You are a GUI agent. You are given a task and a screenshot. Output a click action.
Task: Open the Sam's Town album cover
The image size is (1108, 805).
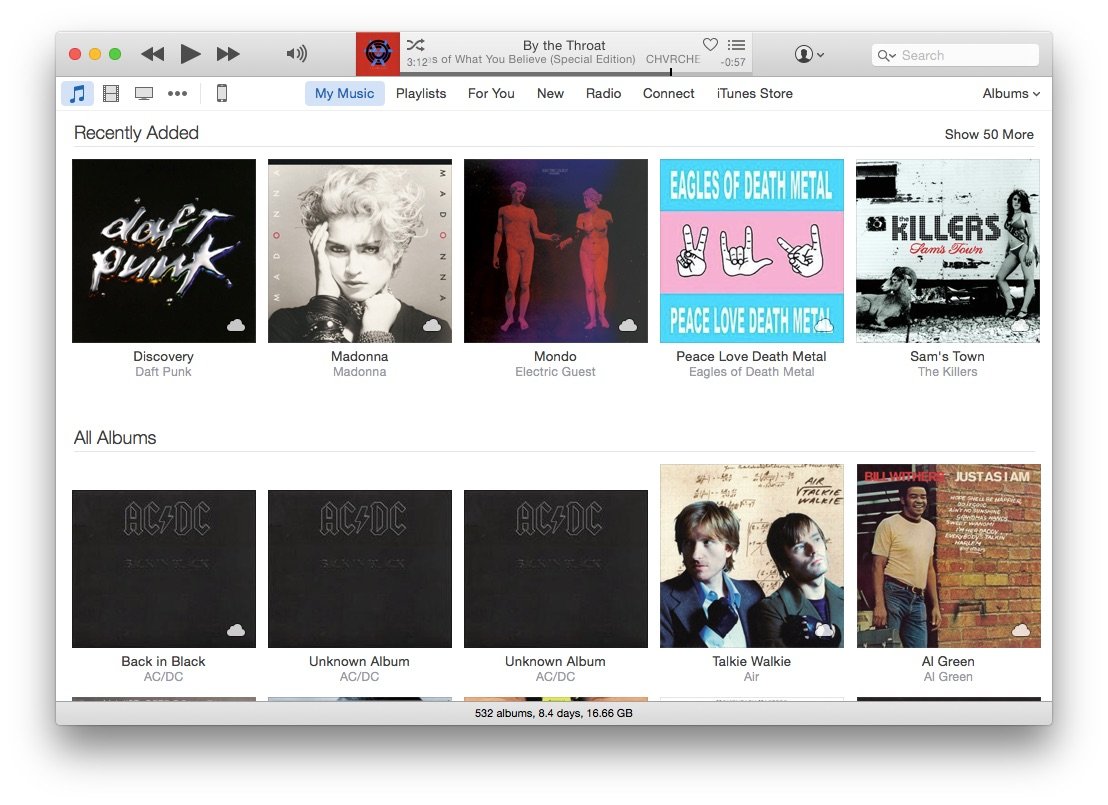tap(948, 251)
